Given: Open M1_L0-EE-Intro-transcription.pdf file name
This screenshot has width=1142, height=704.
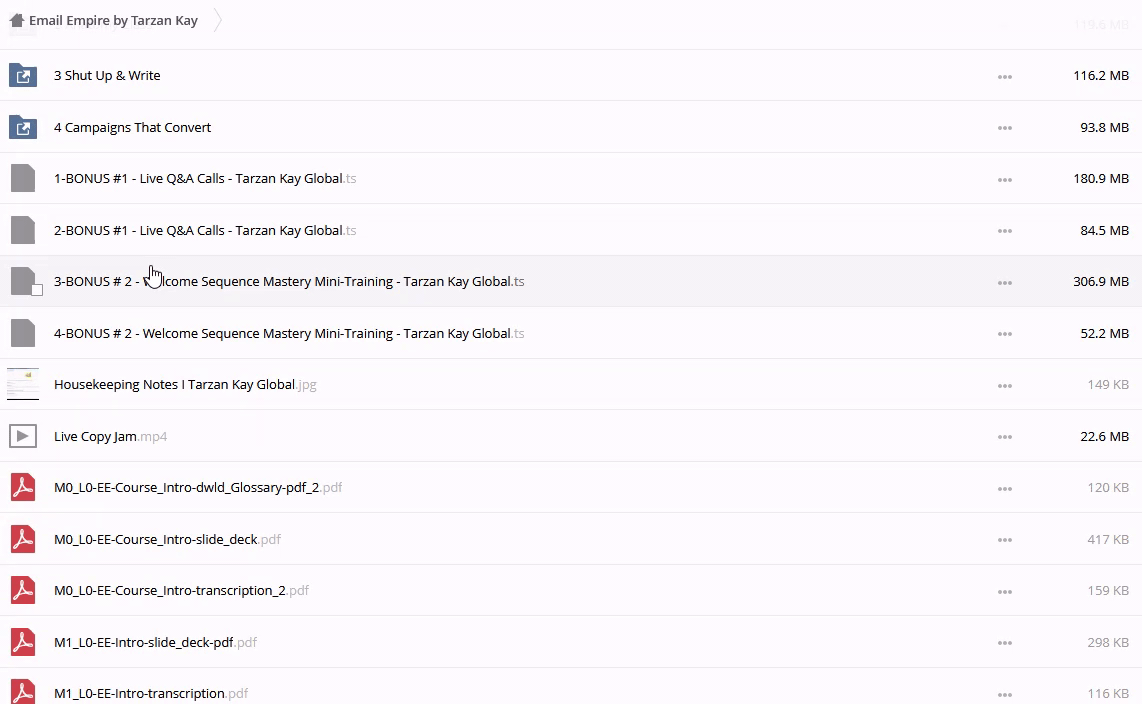Looking at the screenshot, I should point(139,693).
